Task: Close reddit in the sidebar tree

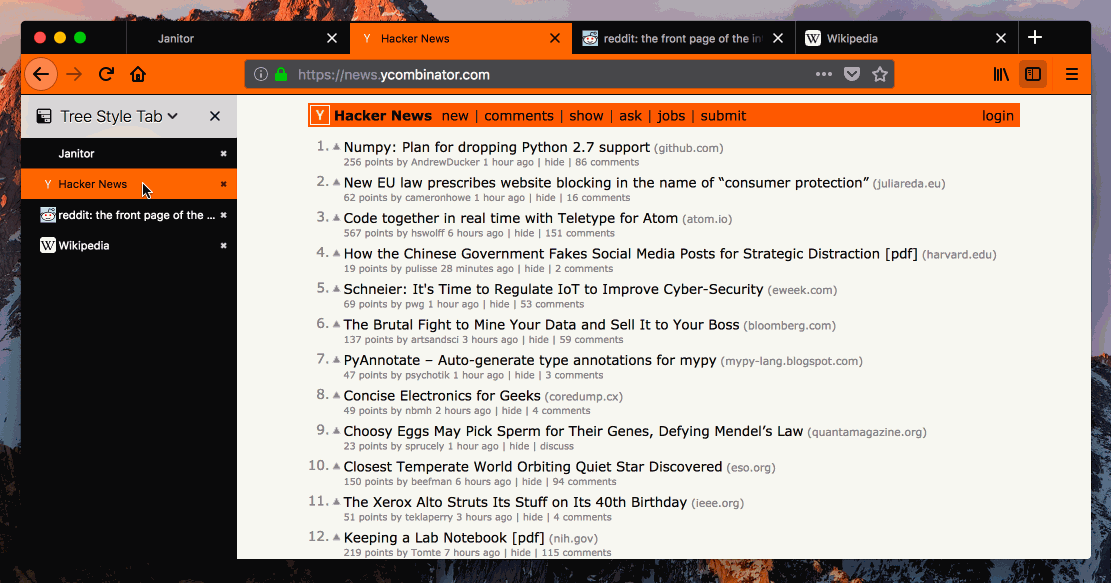Action: (223, 215)
